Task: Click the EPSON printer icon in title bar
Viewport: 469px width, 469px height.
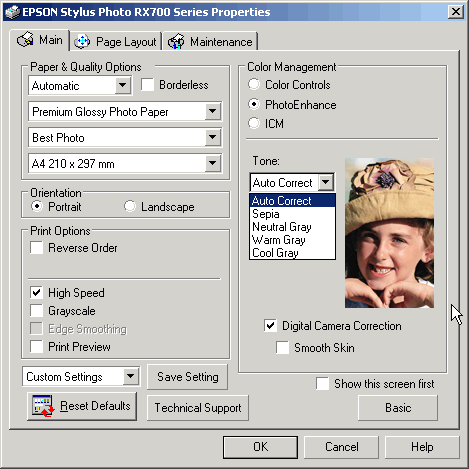Action: point(13,12)
